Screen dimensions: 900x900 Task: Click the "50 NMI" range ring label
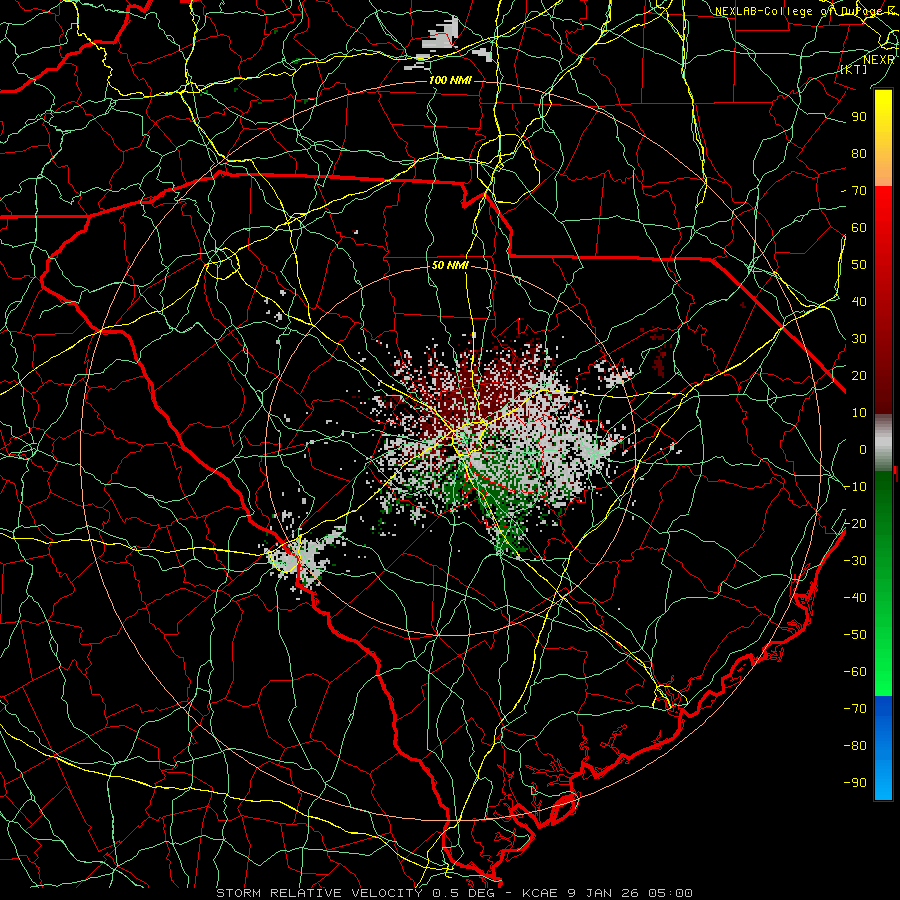tap(450, 265)
